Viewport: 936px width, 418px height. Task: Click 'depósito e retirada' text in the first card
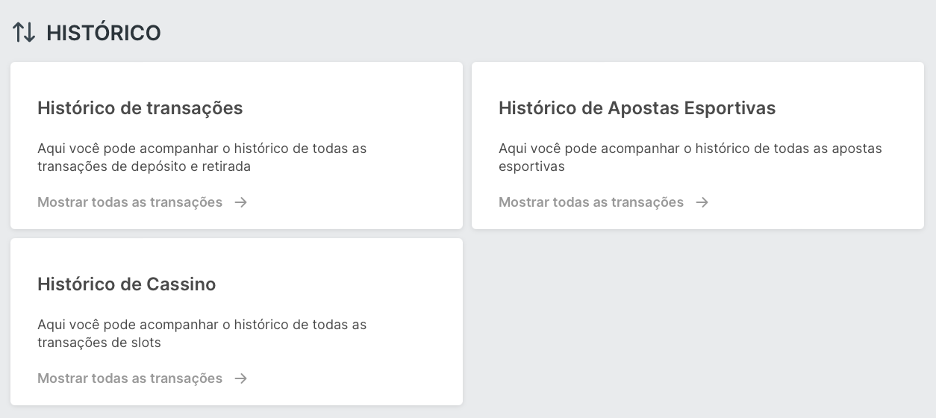click(181, 167)
